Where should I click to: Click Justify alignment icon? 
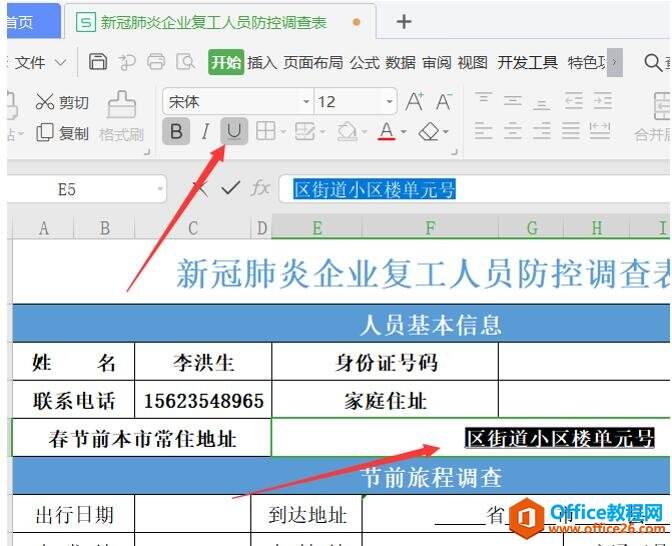(571, 131)
